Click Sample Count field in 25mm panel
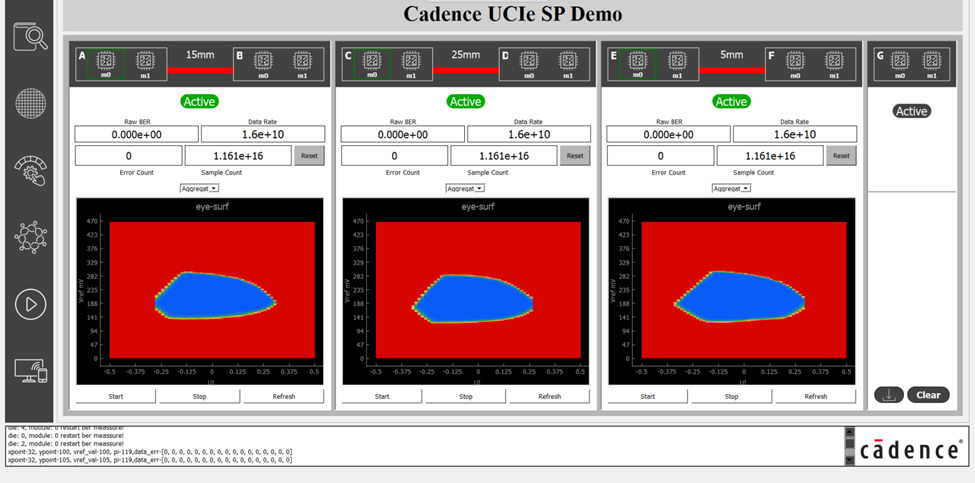 click(x=504, y=156)
